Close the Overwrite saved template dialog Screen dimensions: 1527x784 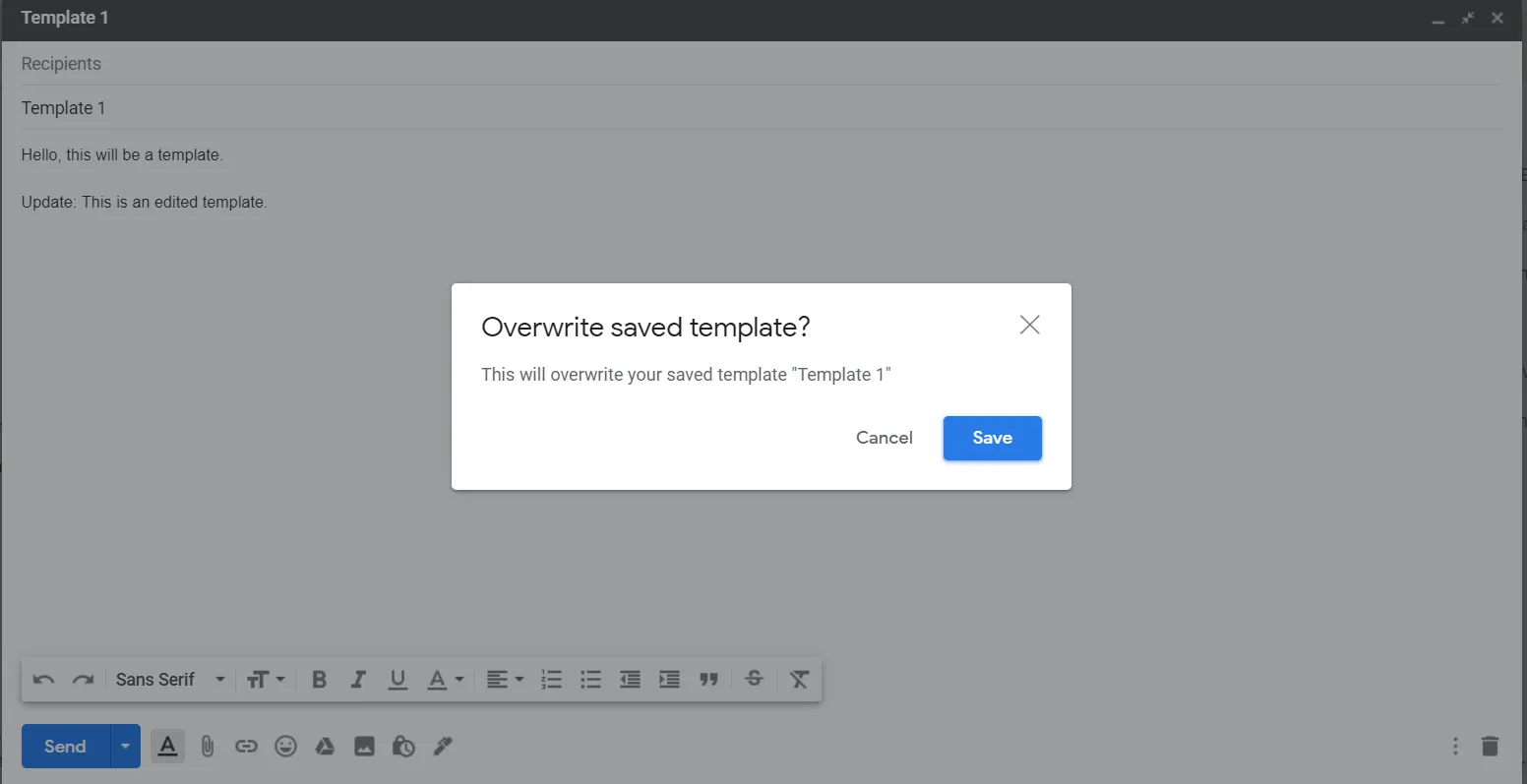[1029, 326]
